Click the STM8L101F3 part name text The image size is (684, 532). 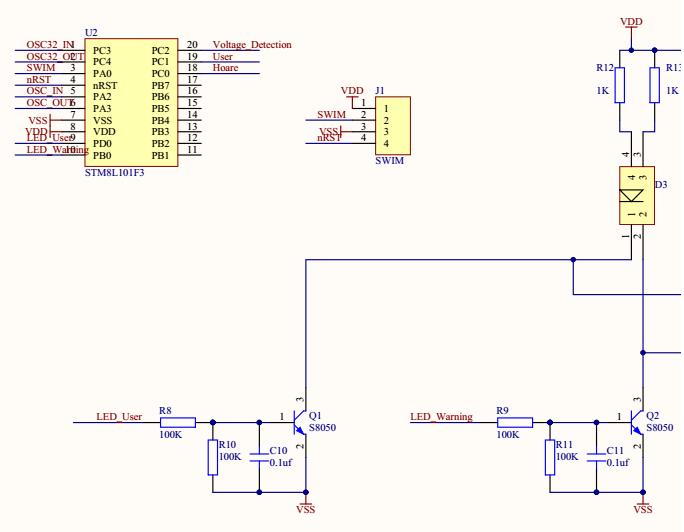coord(114,173)
